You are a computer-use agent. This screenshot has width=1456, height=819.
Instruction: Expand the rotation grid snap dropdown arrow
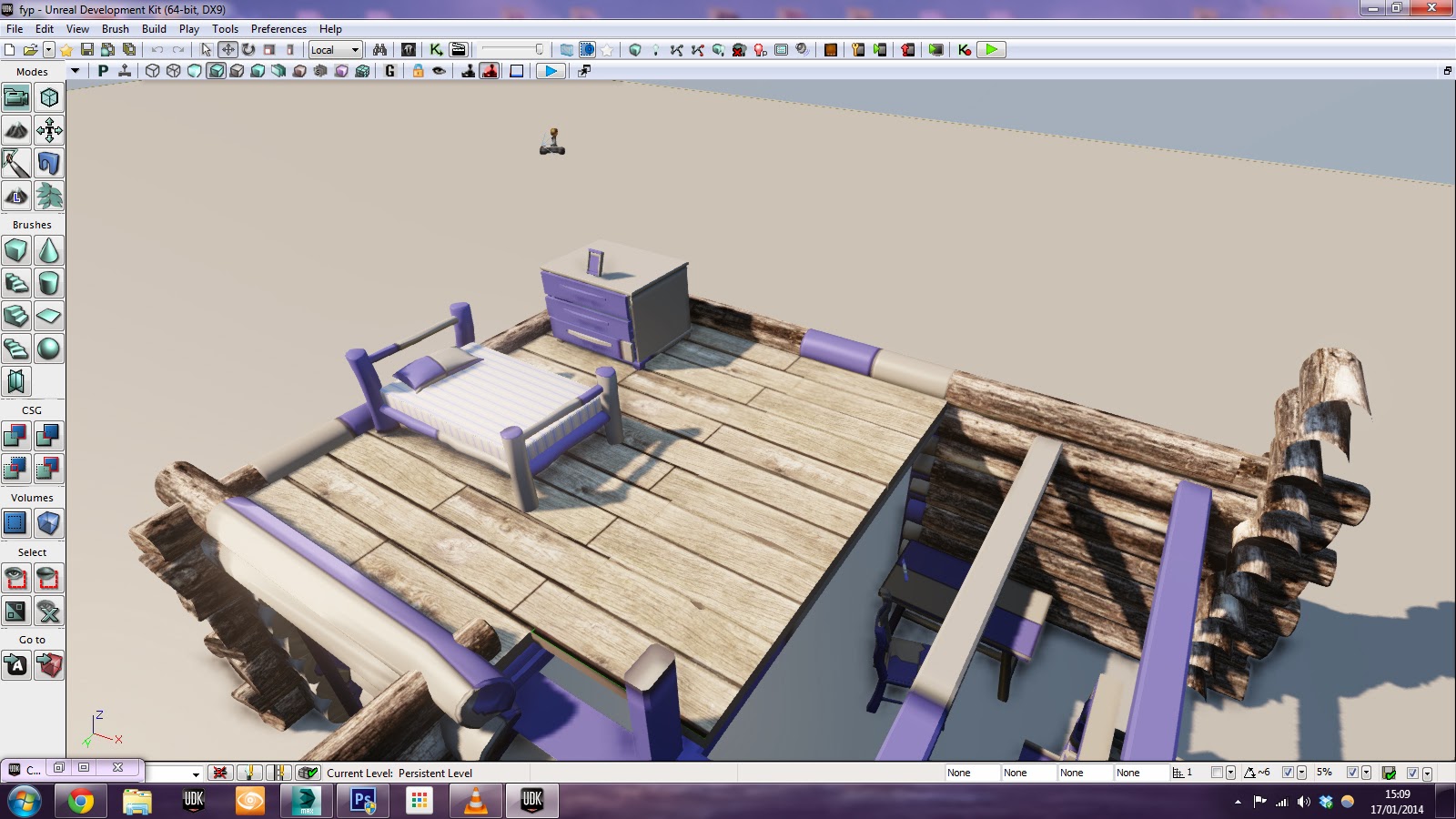click(1301, 773)
